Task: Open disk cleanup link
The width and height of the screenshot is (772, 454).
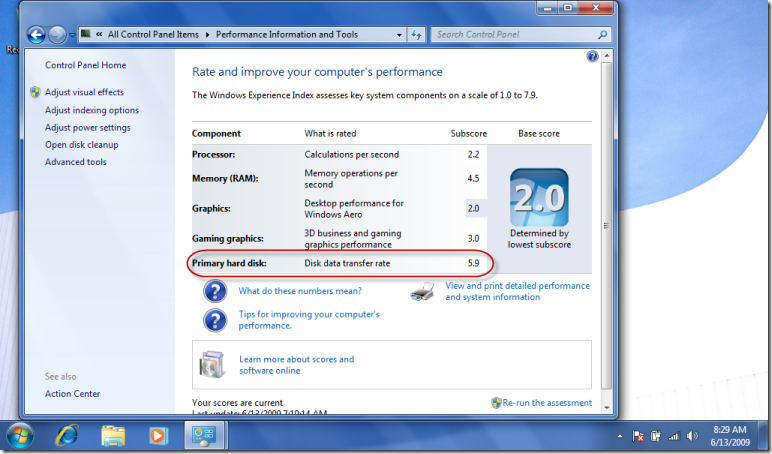Action: pos(82,144)
